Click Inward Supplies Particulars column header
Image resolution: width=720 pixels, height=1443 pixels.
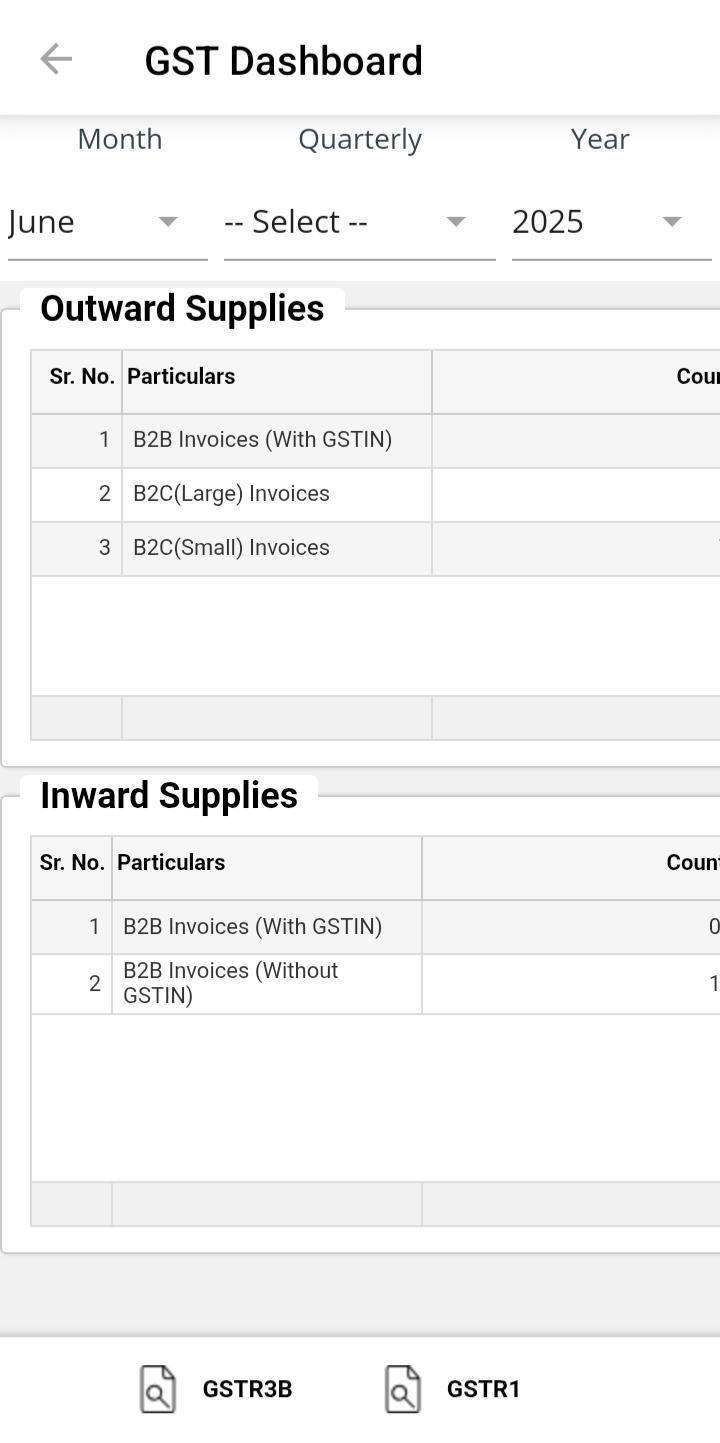pyautogui.click(x=171, y=863)
